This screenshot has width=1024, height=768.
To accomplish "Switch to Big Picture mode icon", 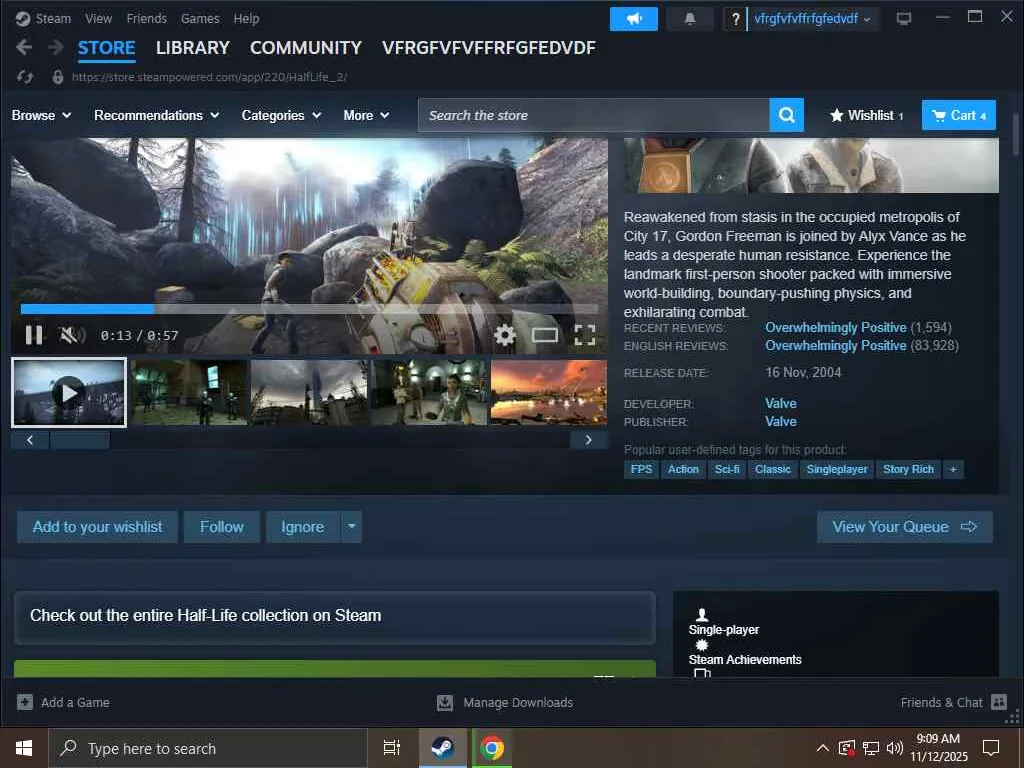I will (904, 19).
